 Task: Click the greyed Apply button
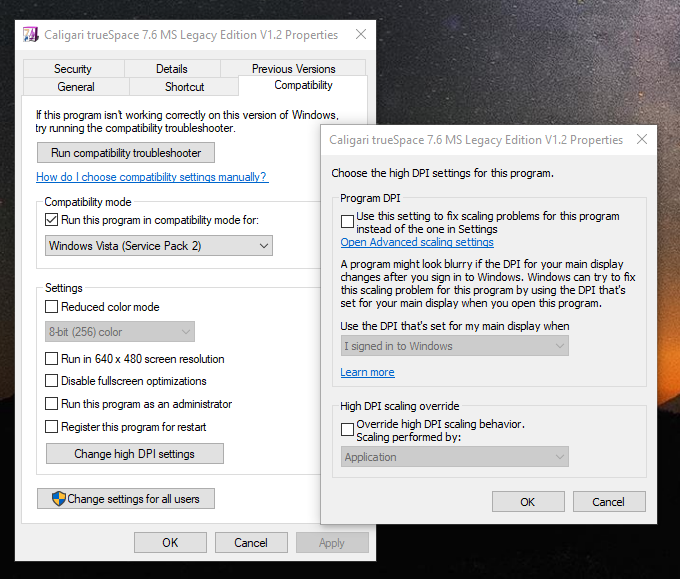[332, 543]
